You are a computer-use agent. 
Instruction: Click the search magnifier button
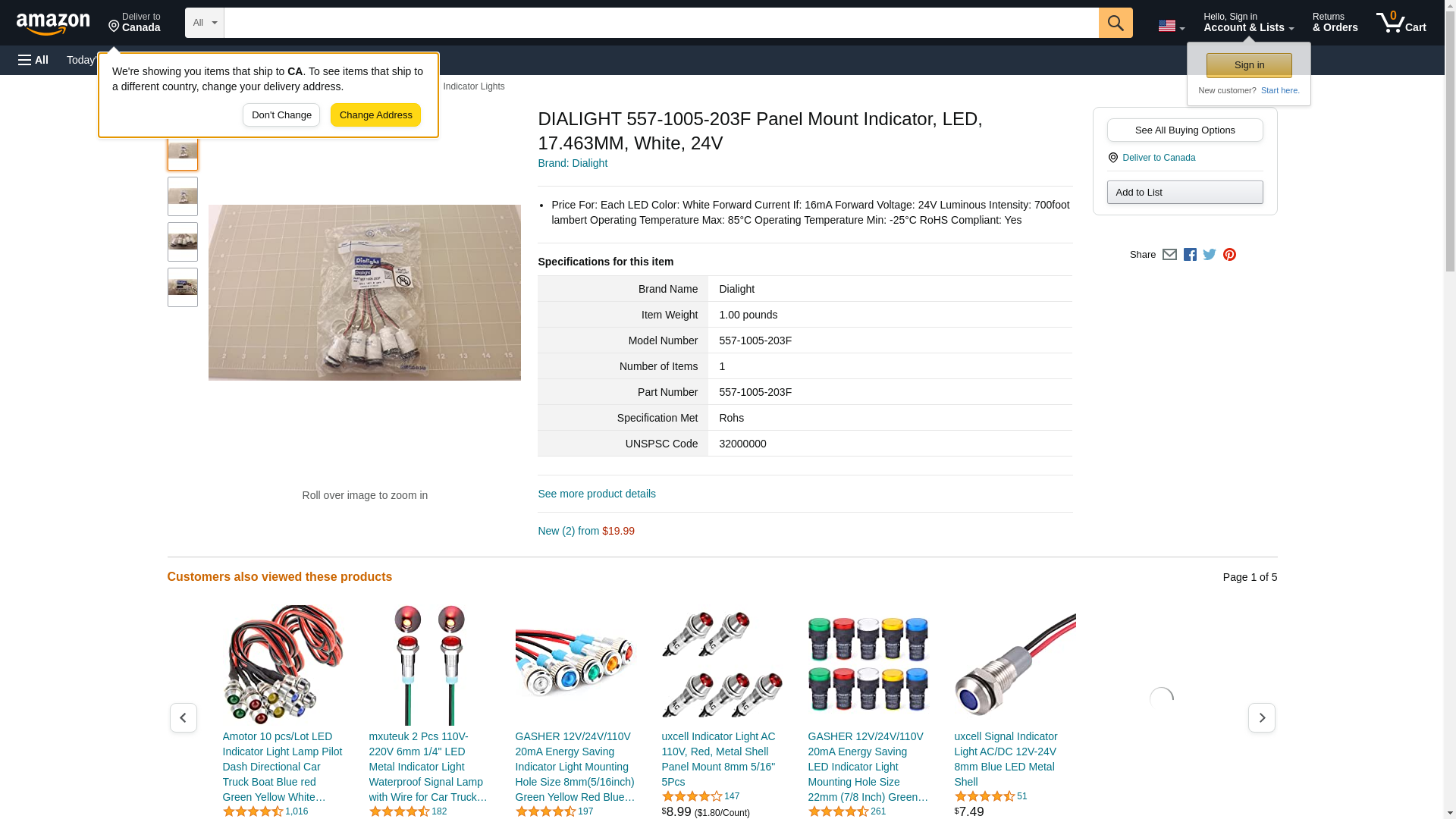[1115, 23]
